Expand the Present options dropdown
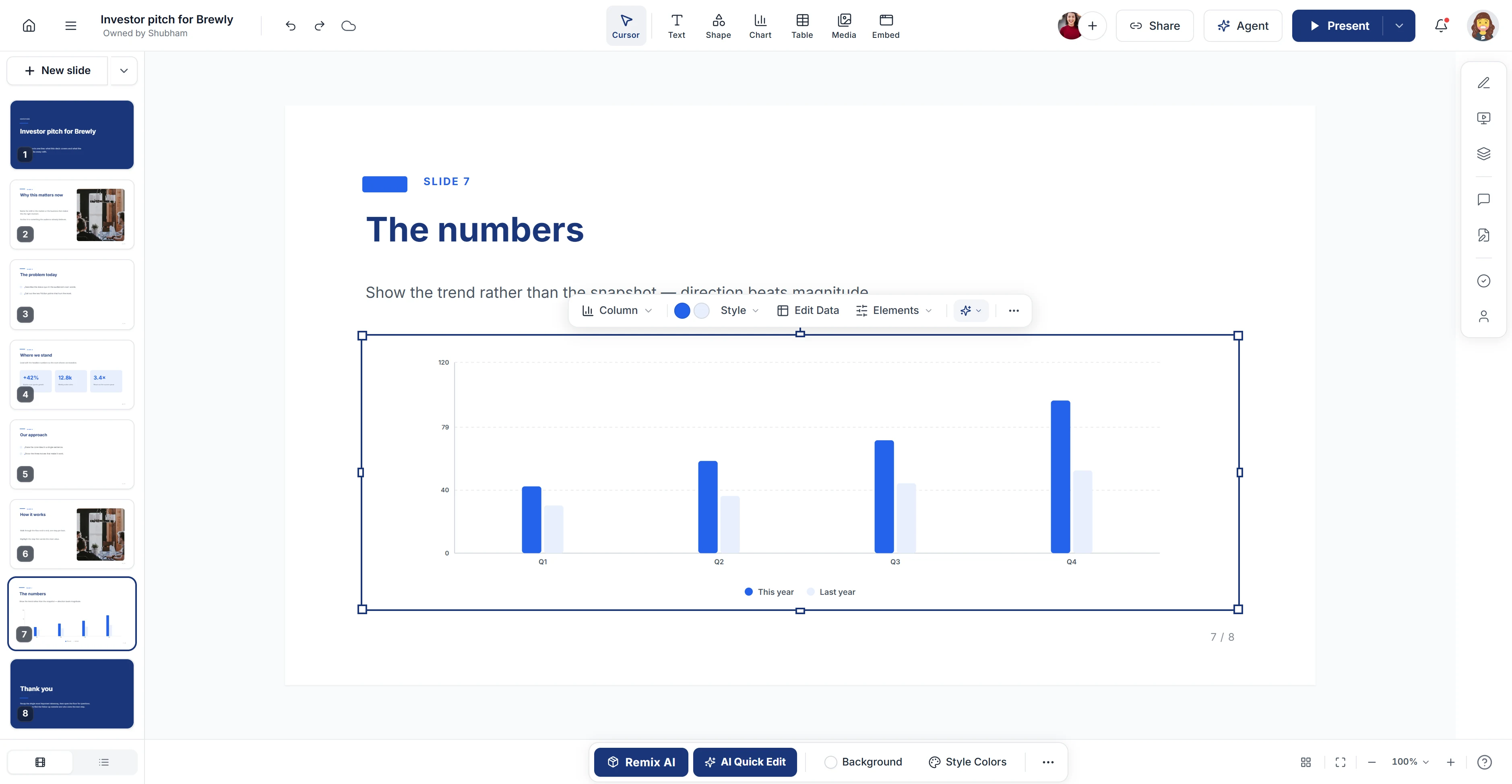Screen dimensions: 1512x784 click(1399, 26)
